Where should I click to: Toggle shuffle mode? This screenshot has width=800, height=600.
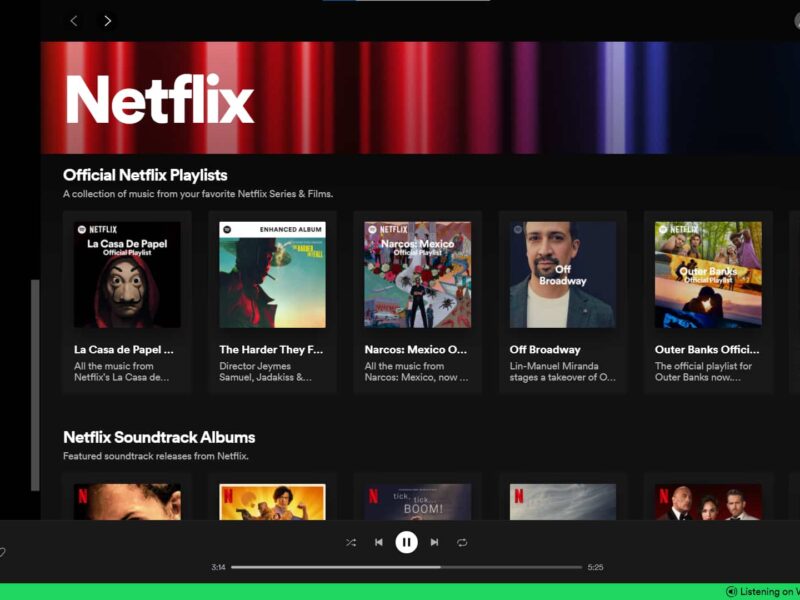pyautogui.click(x=351, y=542)
